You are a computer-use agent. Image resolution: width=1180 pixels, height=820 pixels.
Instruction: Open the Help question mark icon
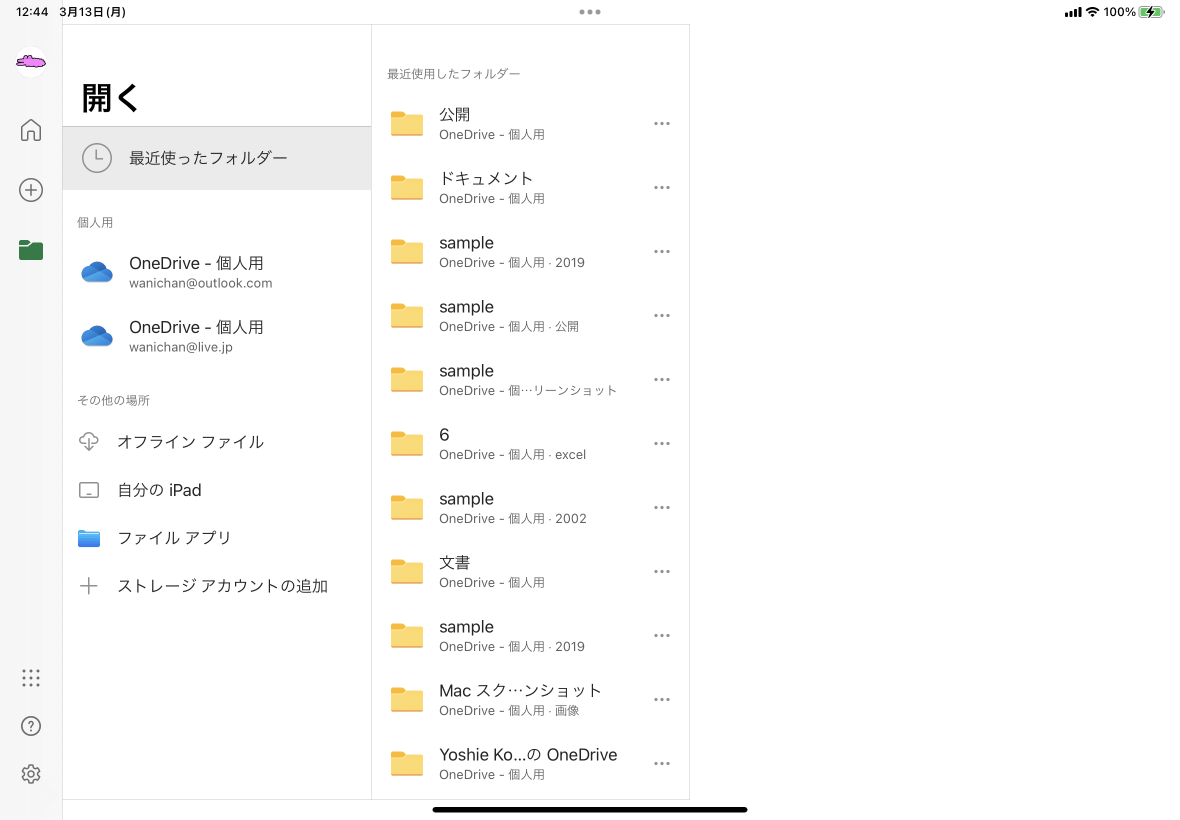31,726
